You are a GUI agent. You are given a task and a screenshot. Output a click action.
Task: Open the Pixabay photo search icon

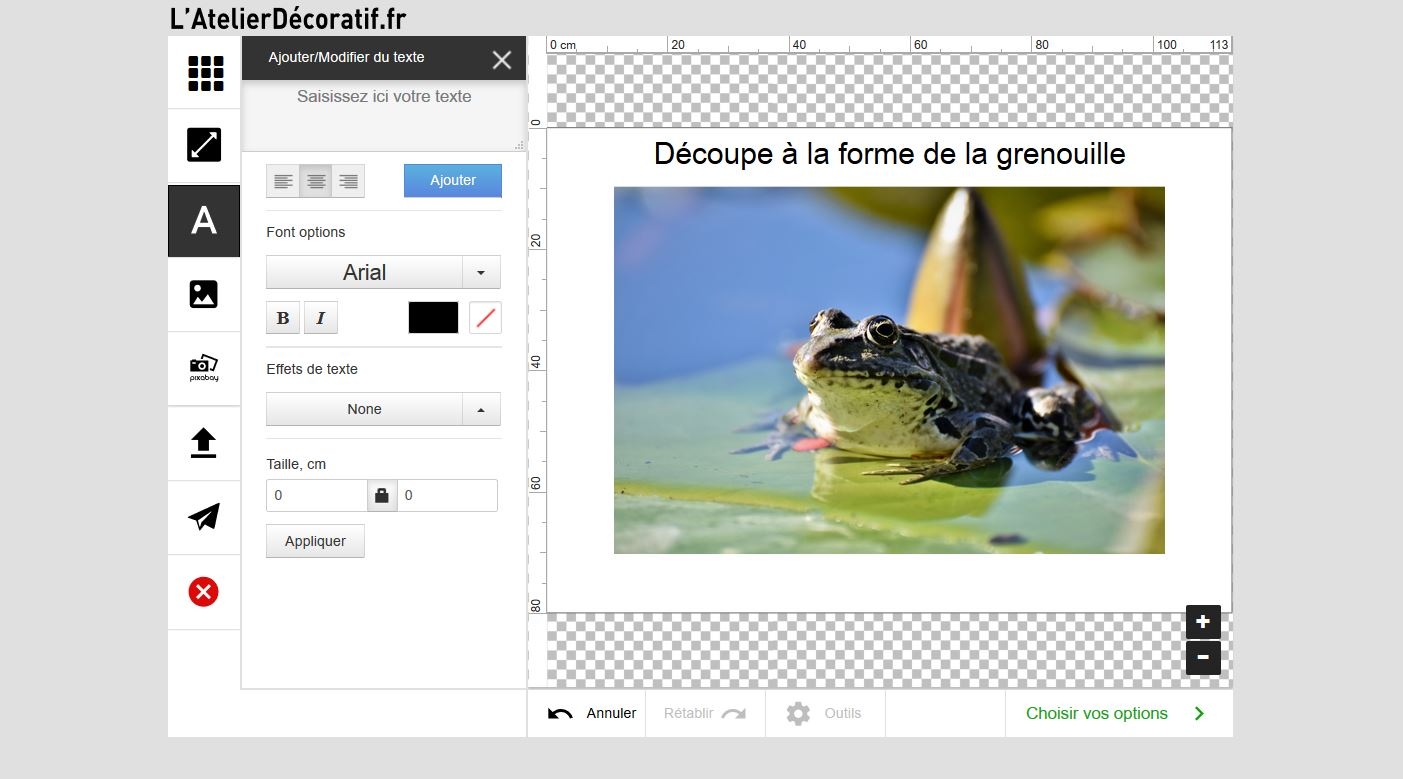point(204,368)
